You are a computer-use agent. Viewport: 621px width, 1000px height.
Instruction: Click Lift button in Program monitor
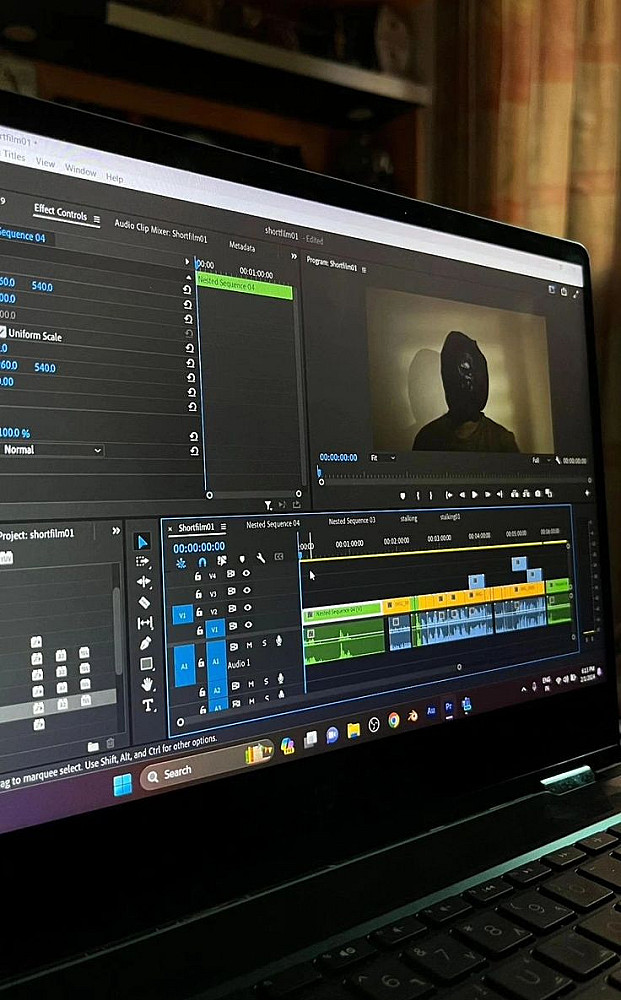point(515,493)
